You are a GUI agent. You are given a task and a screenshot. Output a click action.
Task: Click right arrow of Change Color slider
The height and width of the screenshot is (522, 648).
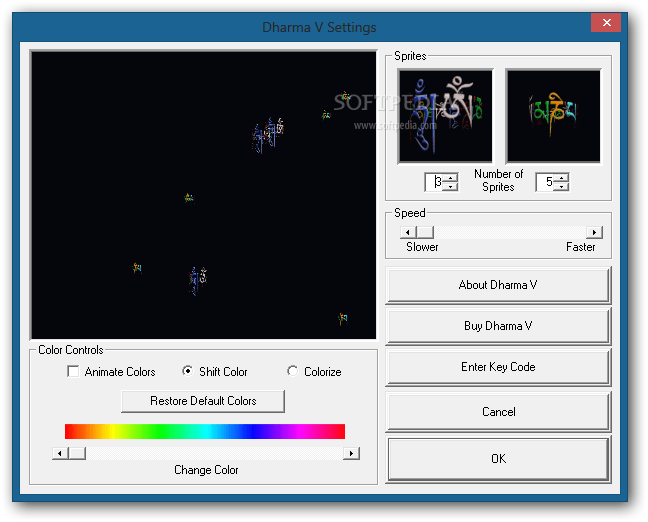(351, 453)
